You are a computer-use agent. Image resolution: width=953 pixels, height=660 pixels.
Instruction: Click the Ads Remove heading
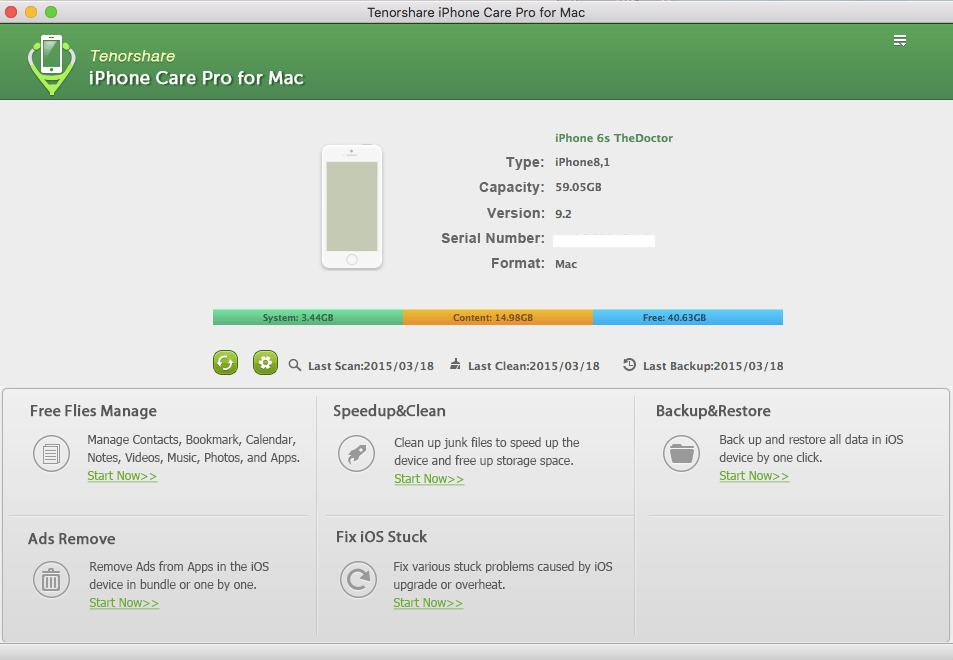(72, 539)
